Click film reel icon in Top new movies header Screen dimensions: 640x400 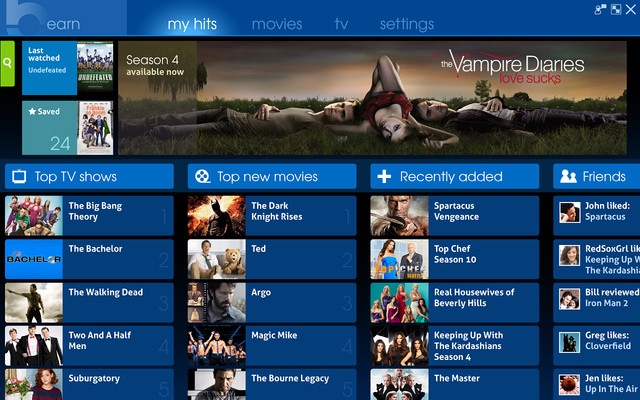tap(202, 177)
